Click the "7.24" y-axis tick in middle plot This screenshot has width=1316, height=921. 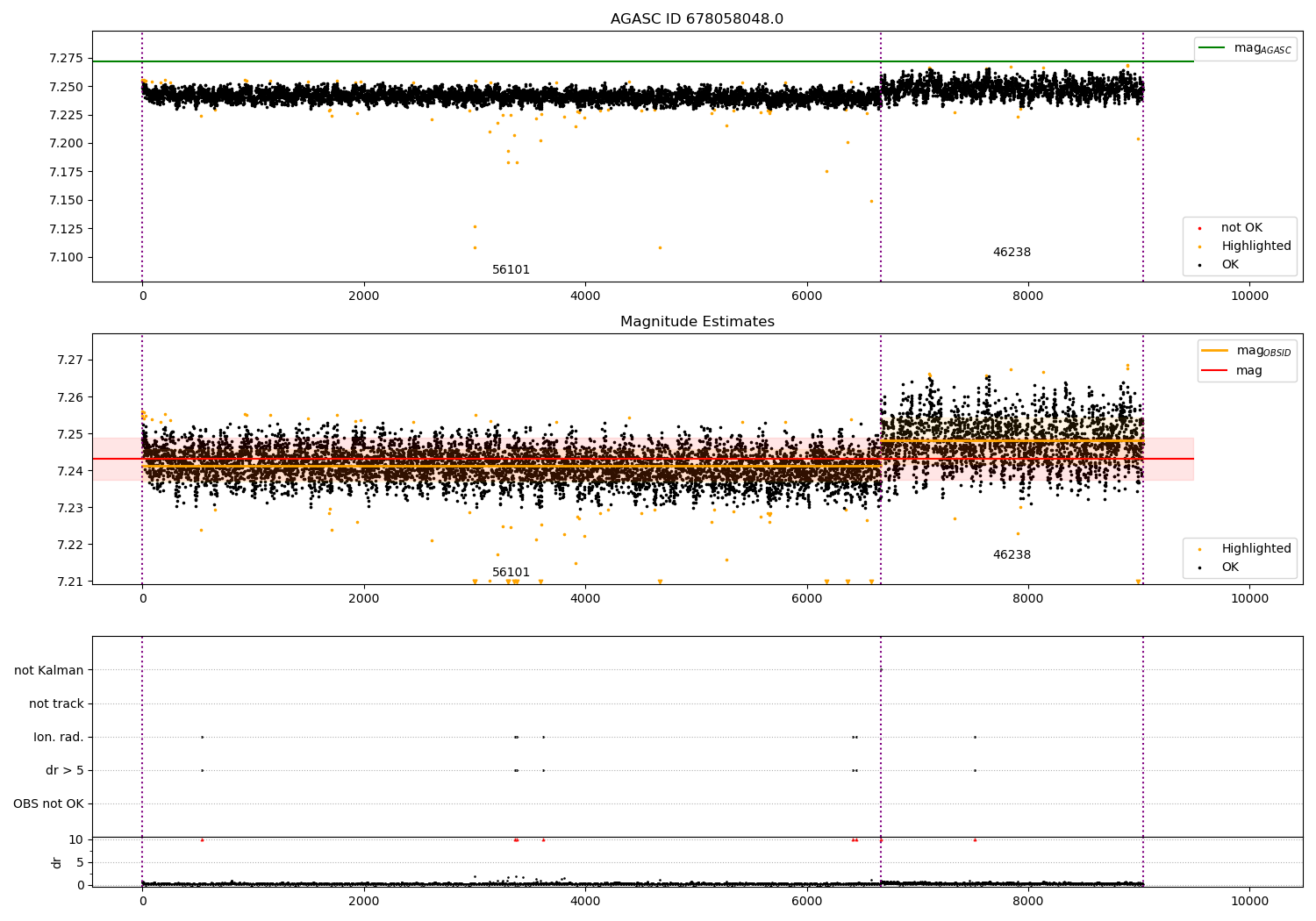click(x=71, y=471)
